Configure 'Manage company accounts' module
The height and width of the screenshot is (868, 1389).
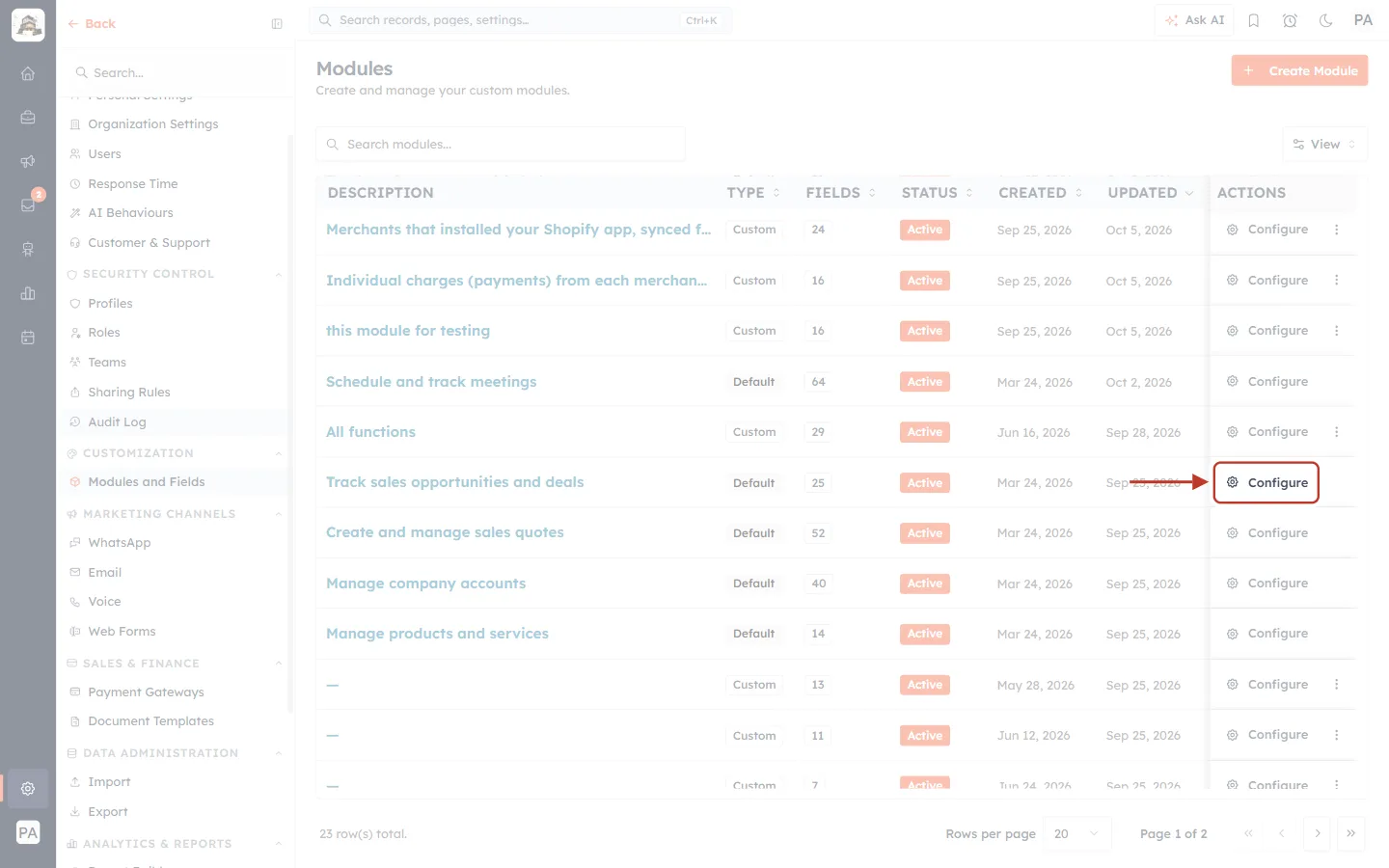coord(1267,583)
